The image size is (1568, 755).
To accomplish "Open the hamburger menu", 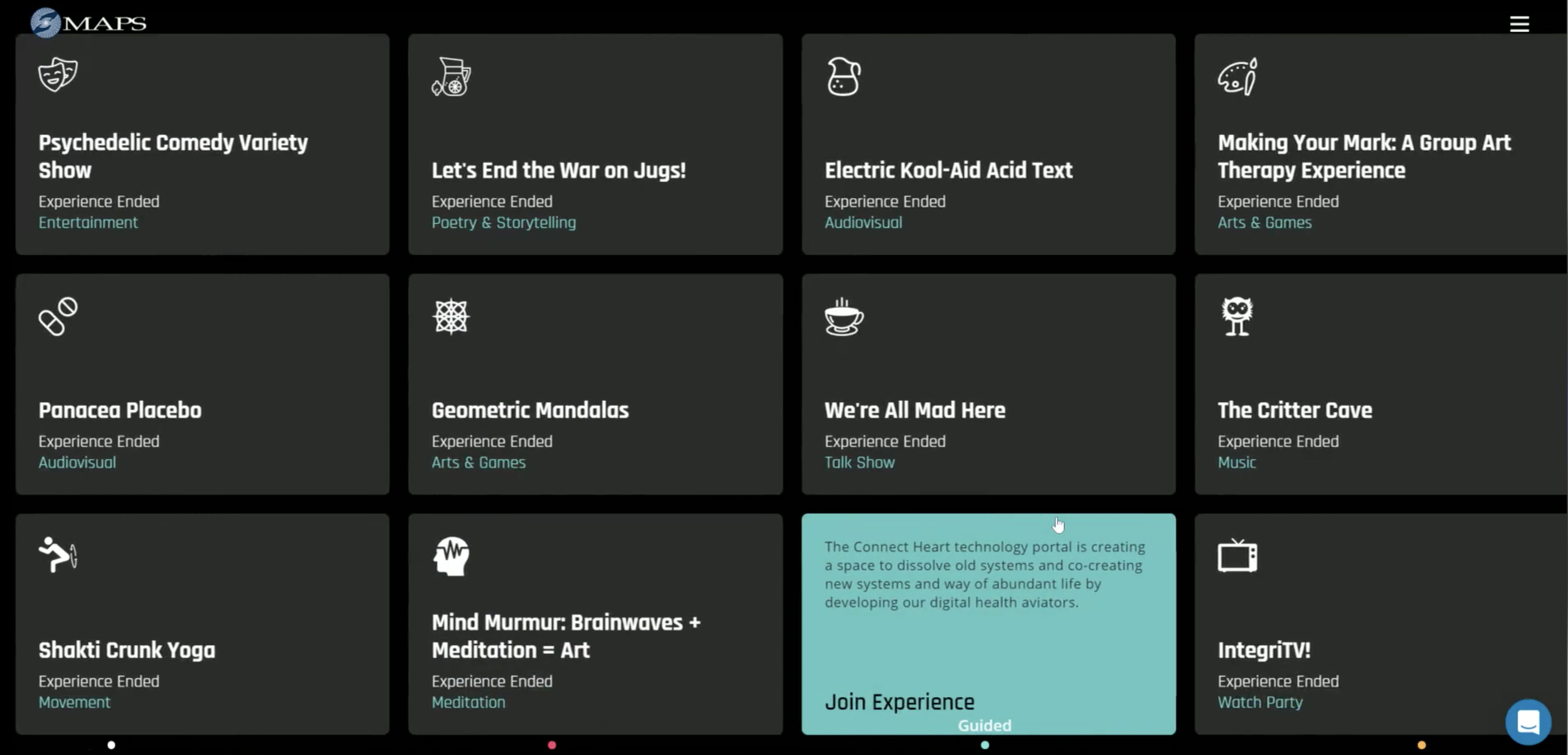I will click(1518, 24).
